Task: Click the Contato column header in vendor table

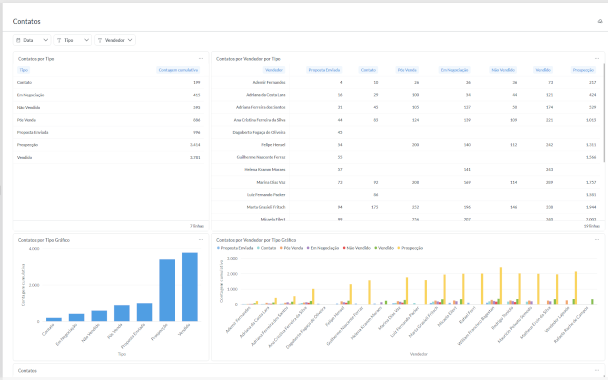Action: pyautogui.click(x=368, y=70)
